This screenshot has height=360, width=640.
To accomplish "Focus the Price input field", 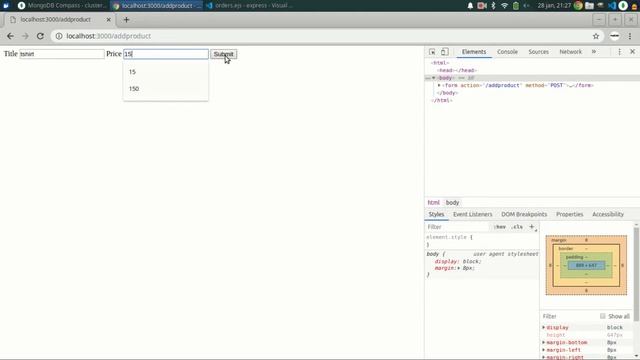I will pos(166,54).
